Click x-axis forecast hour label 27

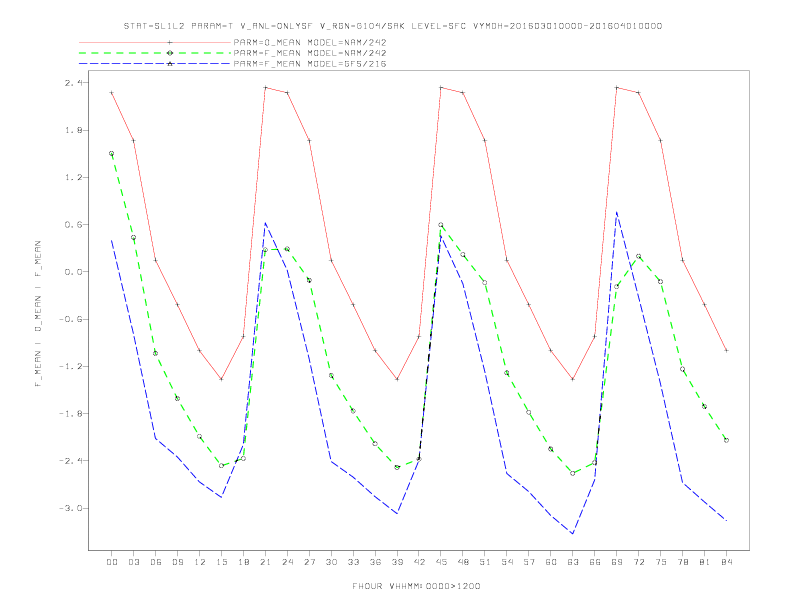coord(309,562)
